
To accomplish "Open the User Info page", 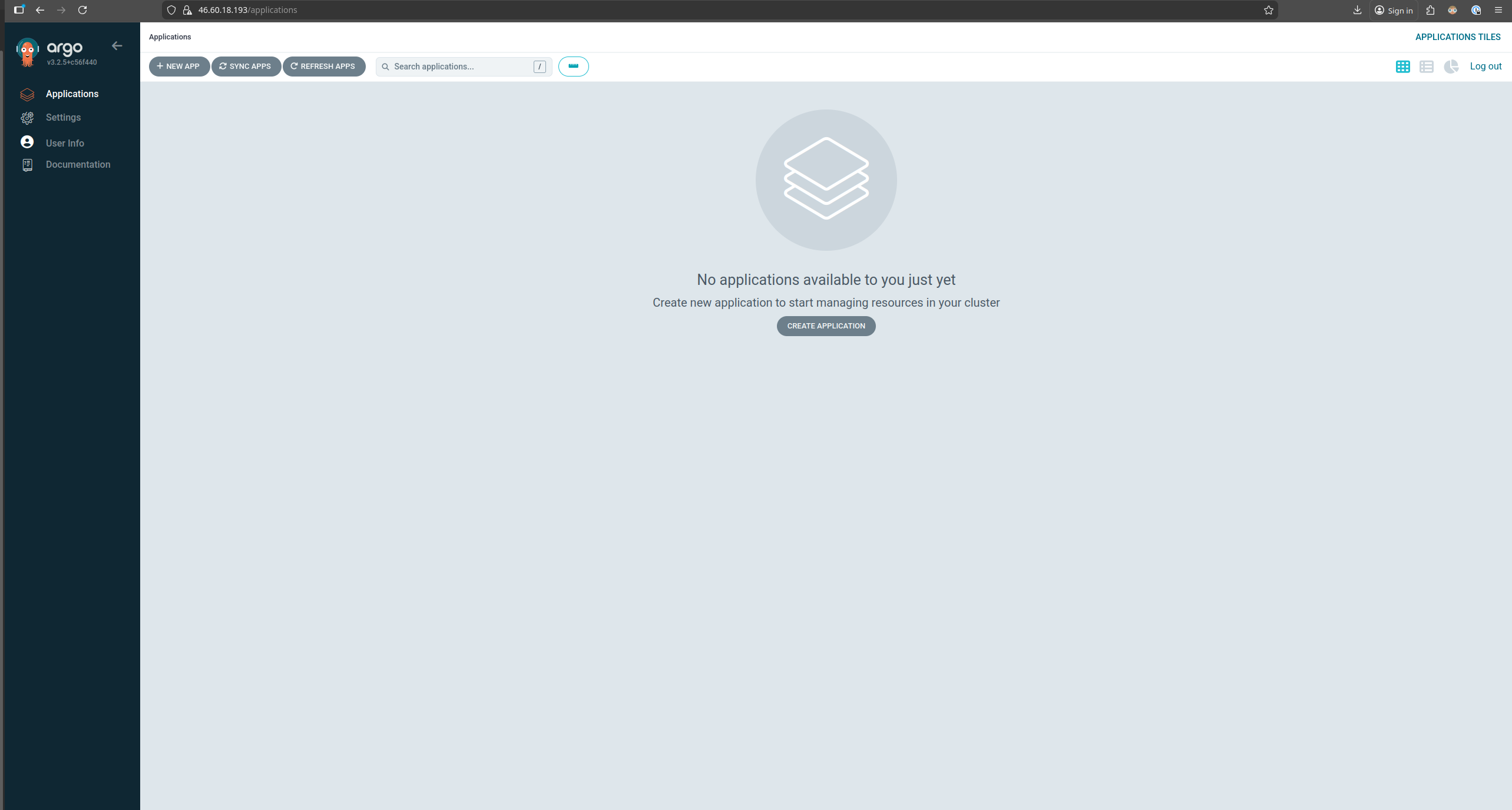I will [65, 143].
